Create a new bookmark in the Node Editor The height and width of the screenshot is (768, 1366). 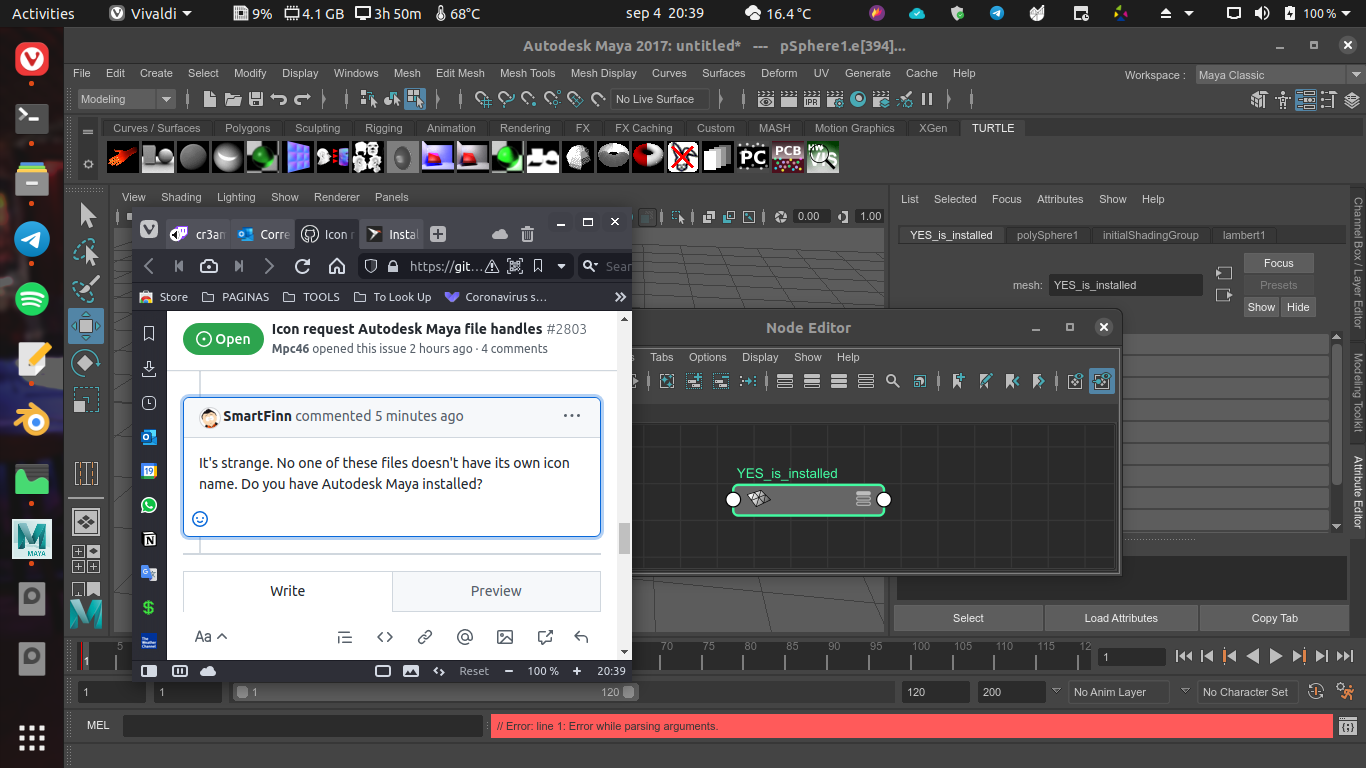click(x=959, y=381)
